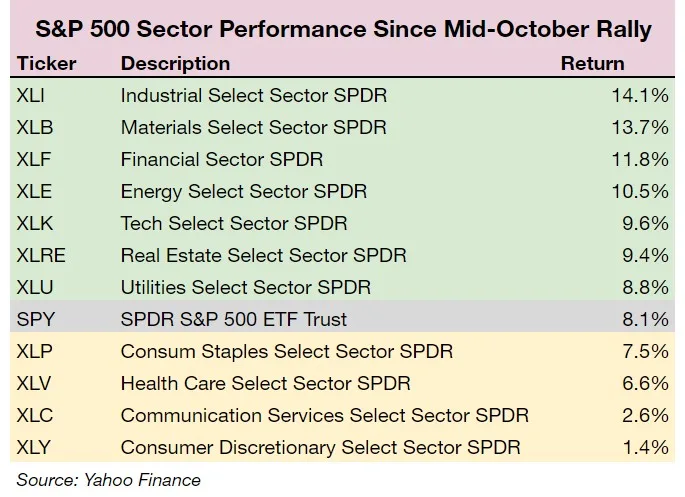Select Consum Staples Select Sector SPDR
This screenshot has width=685, height=497.
(x=286, y=352)
